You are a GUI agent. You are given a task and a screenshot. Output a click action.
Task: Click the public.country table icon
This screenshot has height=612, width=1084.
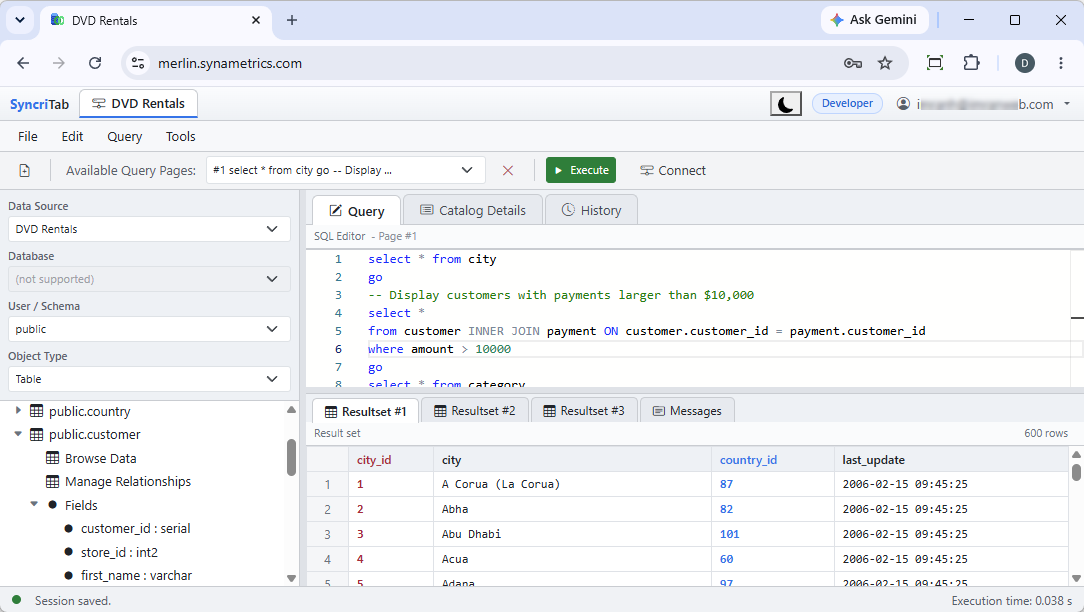click(x=37, y=411)
